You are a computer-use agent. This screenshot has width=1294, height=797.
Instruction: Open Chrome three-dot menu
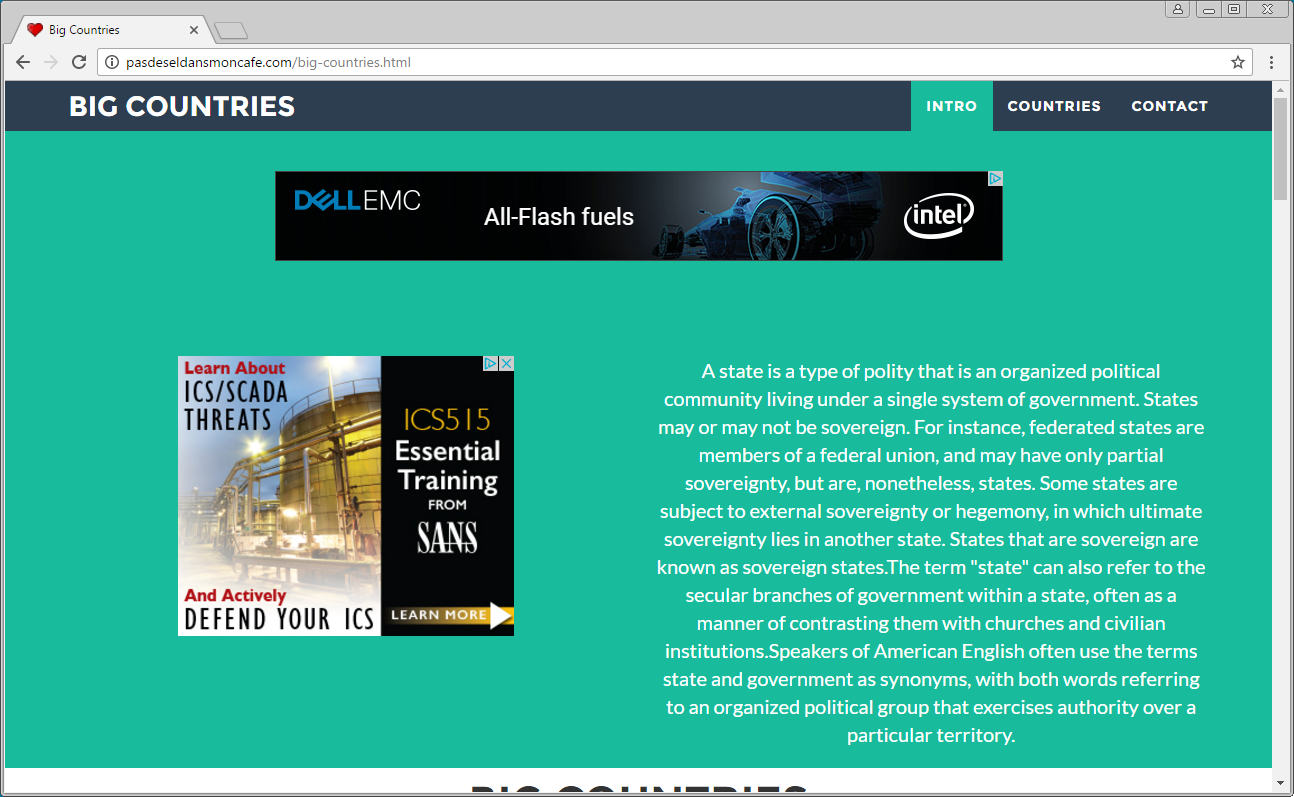click(1271, 62)
